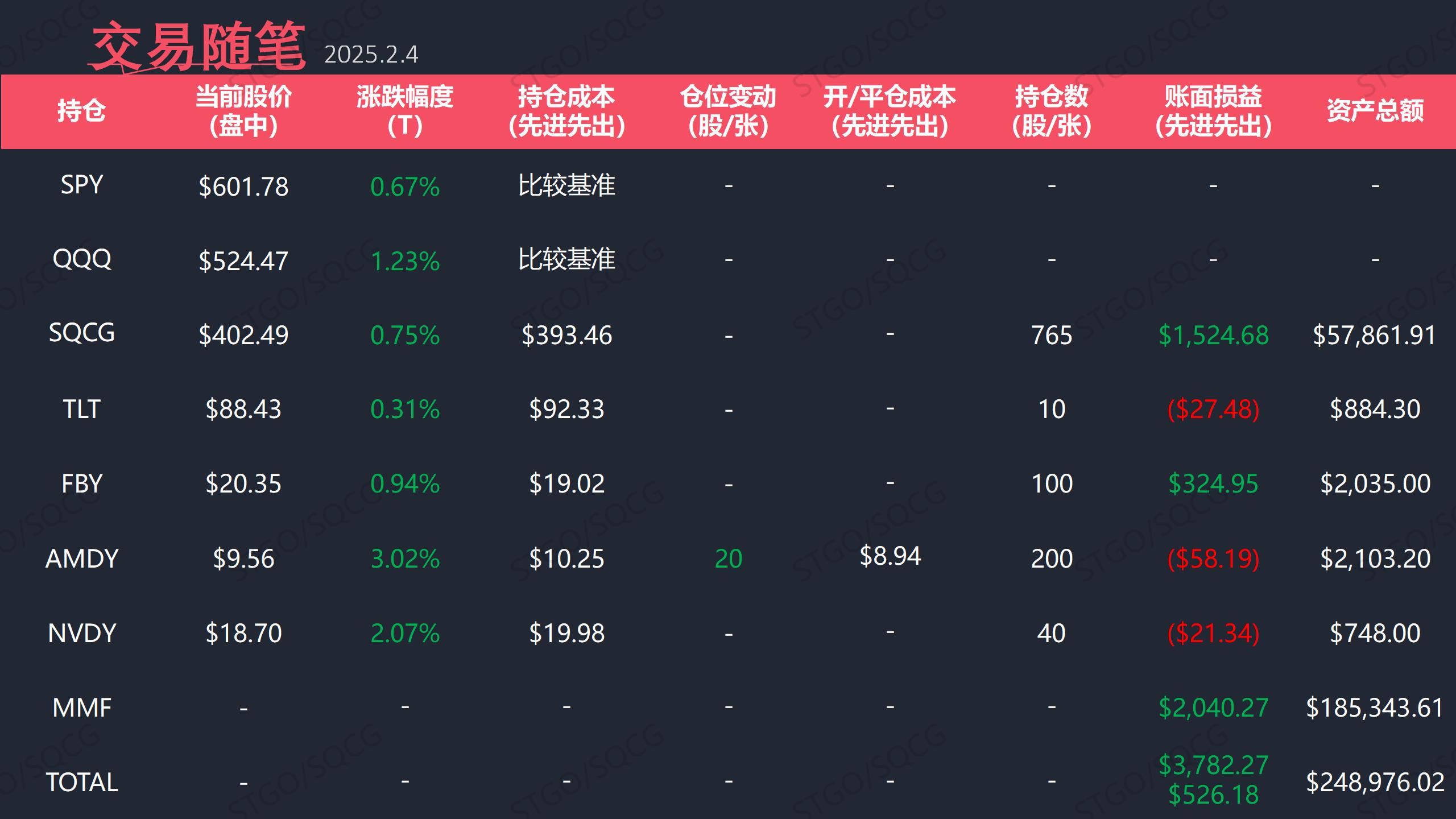The width and height of the screenshot is (1456, 819).
Task: Click QQQ change 1.23%
Action: 405,262
